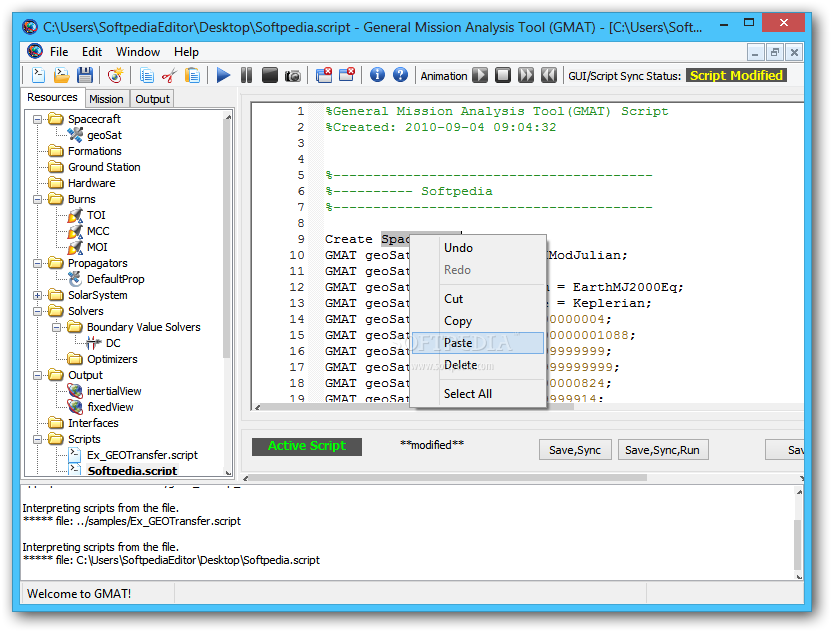Screen dimensions: 832x632
Task: Select the fixedView output item
Action: [110, 407]
